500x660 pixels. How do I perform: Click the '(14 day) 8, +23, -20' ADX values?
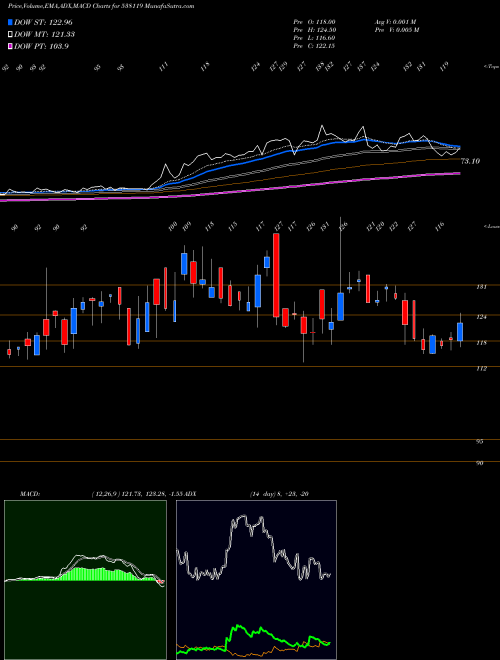[x=279, y=494]
